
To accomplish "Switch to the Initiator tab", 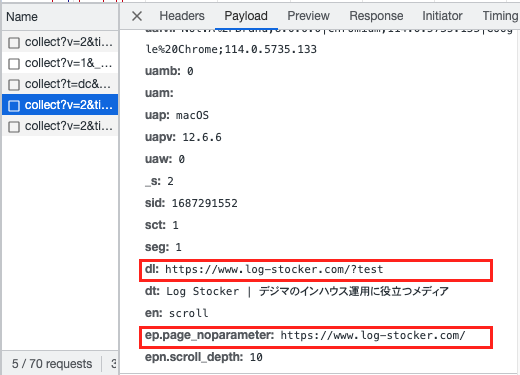I will (442, 16).
